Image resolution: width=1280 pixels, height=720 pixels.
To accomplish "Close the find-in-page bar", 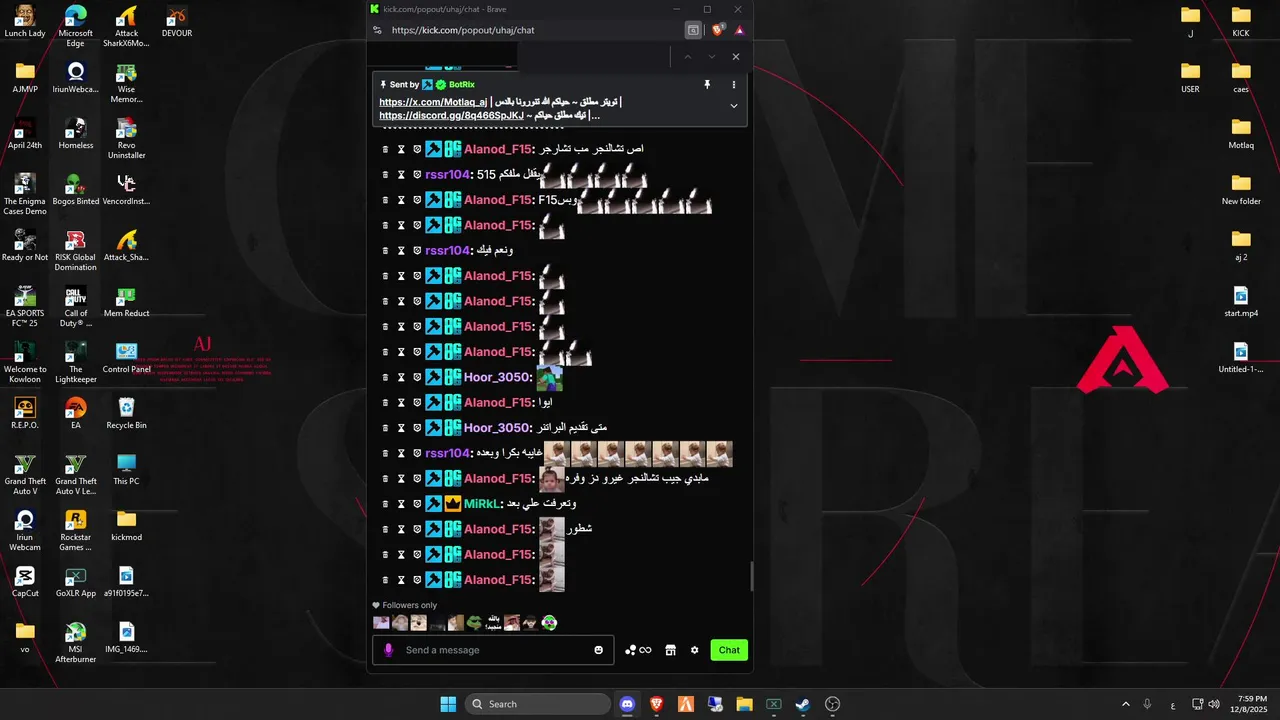I will (736, 57).
